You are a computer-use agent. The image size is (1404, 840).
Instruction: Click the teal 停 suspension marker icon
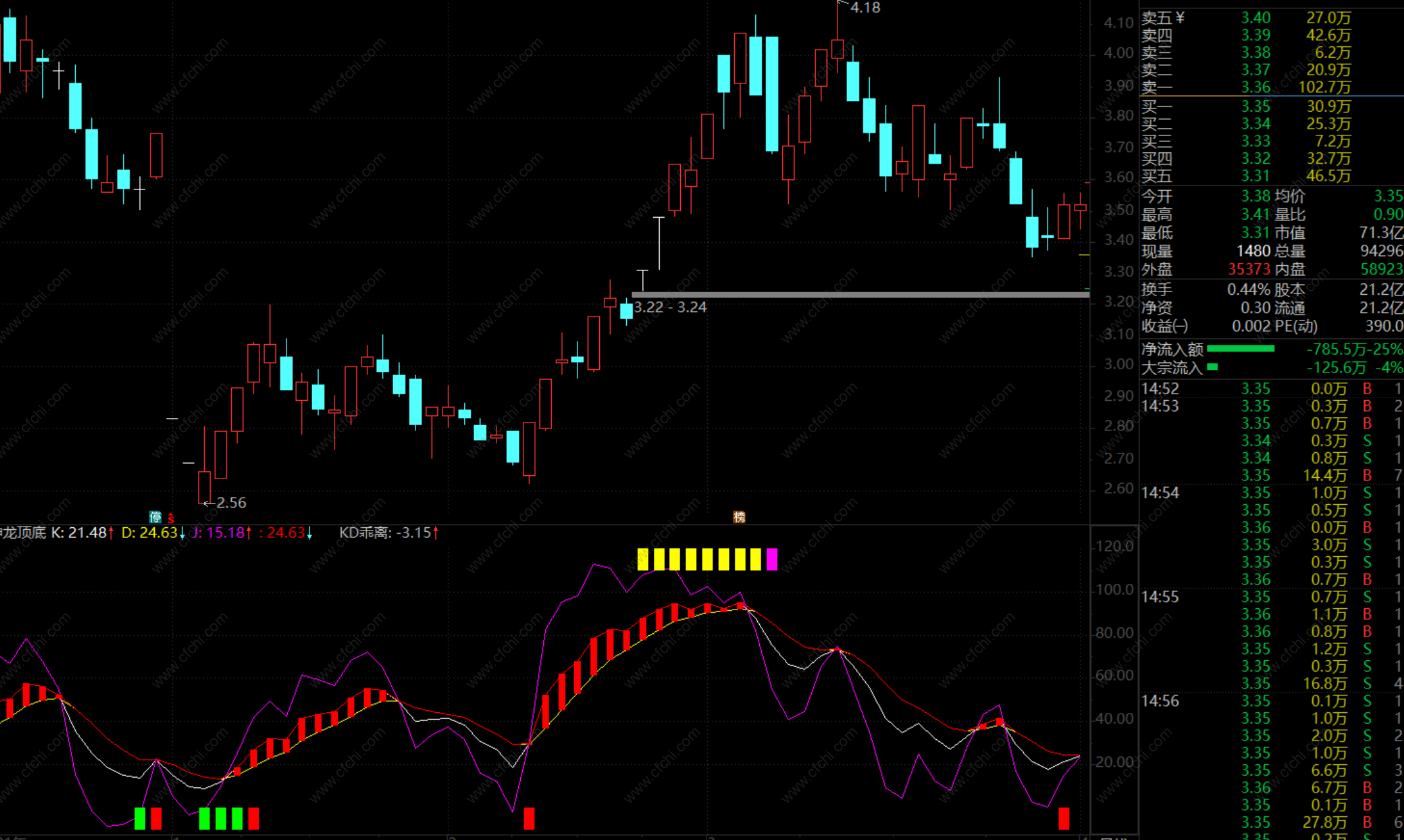point(155,517)
